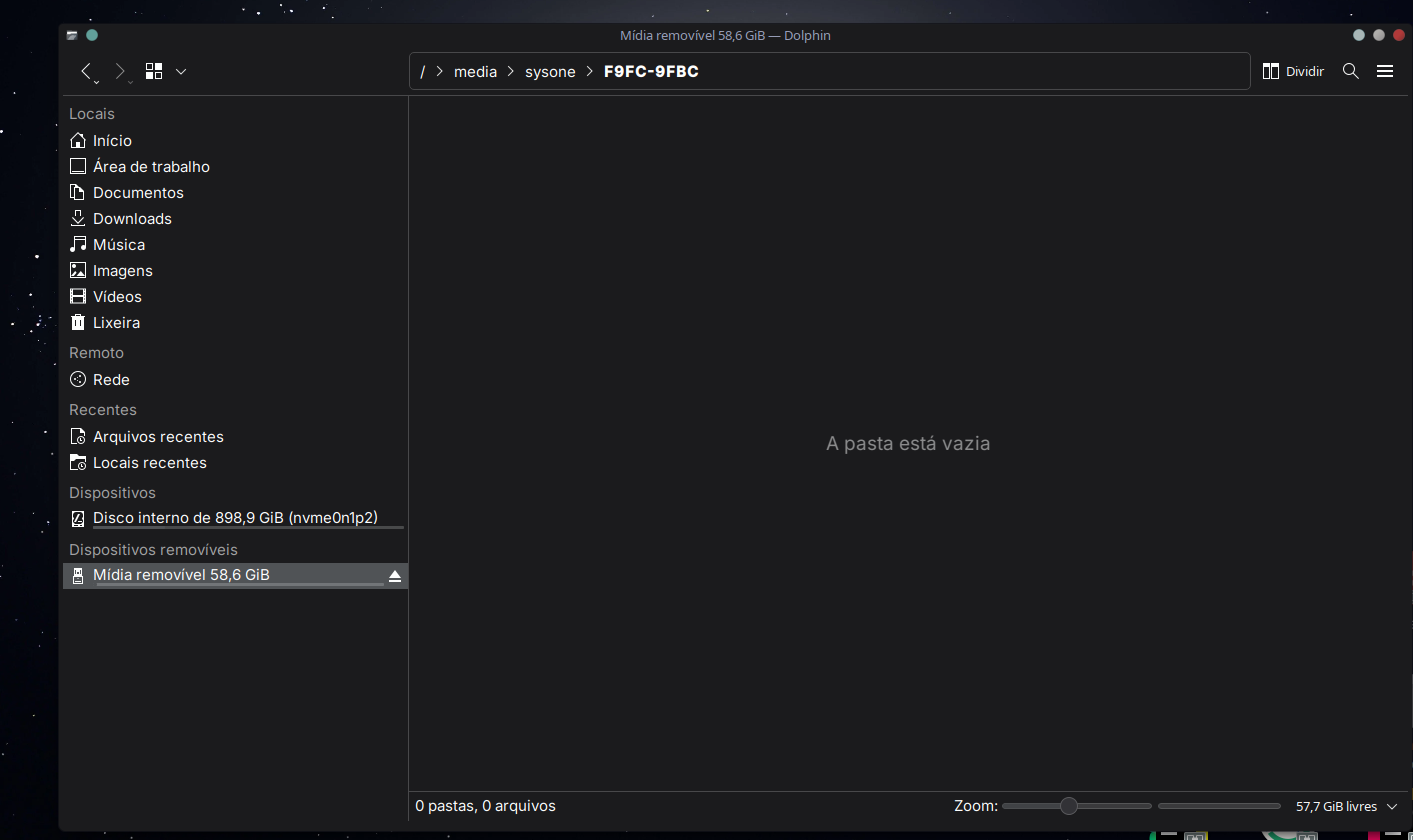Open the hamburger menu

pos(1385,71)
